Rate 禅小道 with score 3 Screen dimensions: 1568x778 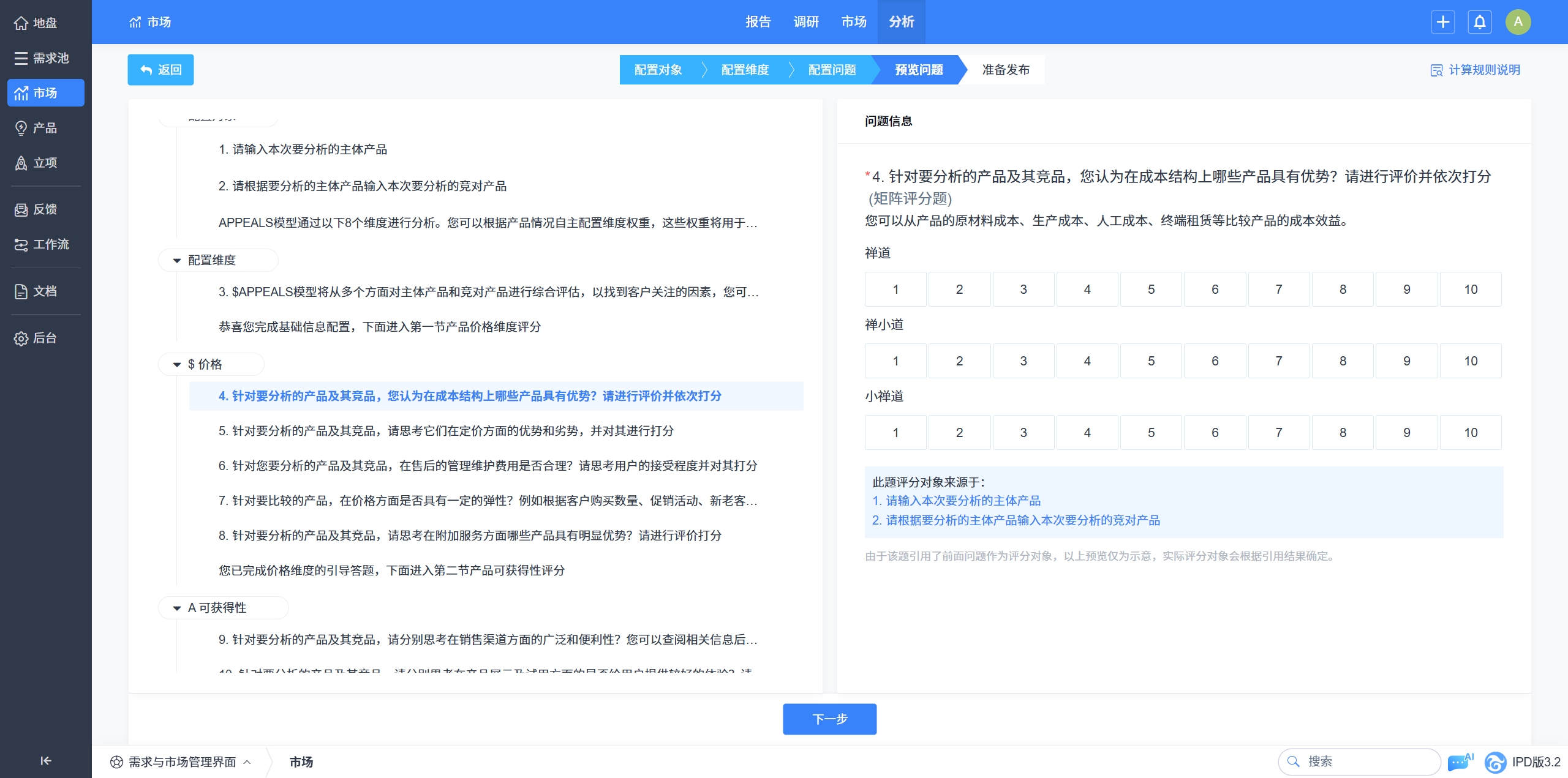(x=1023, y=361)
